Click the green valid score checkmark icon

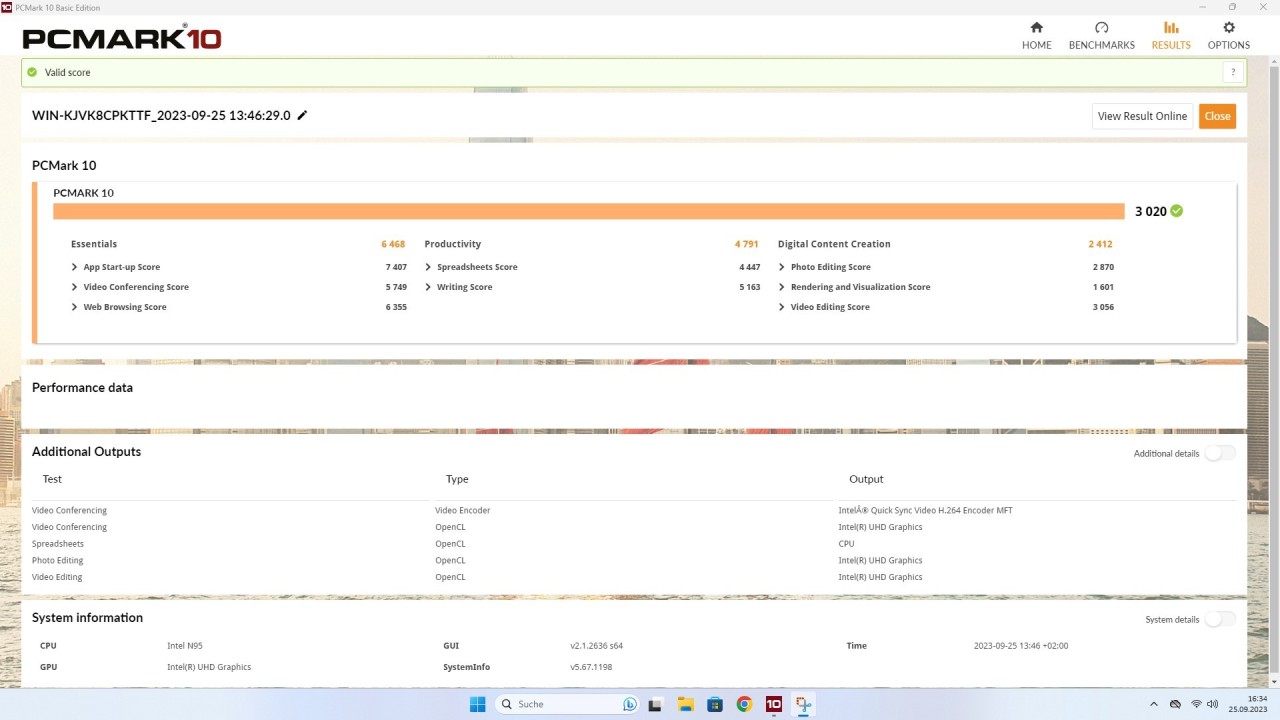pyautogui.click(x=32, y=72)
